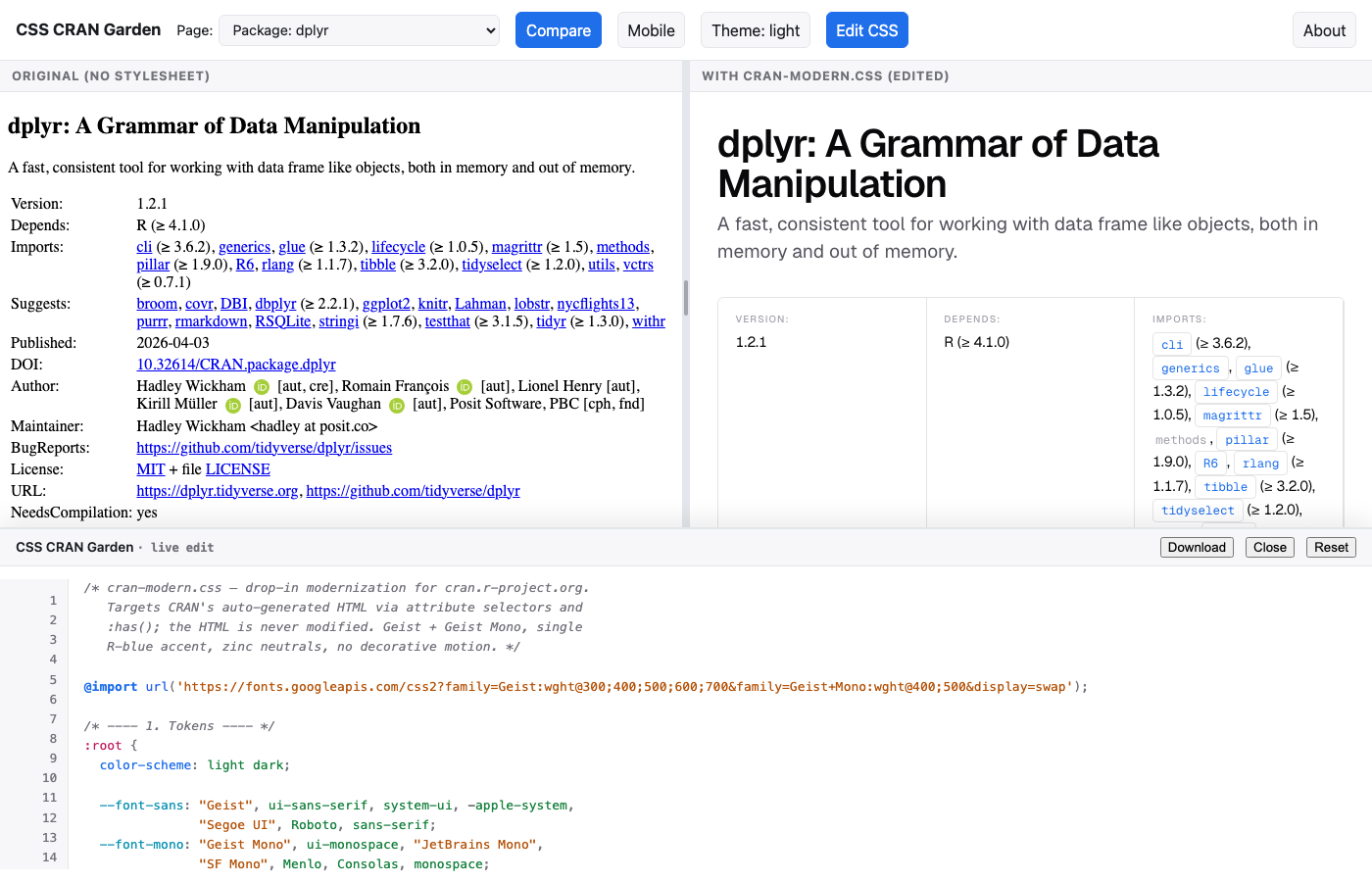
Task: Open the R6 chip in styled Imports
Action: tap(1210, 464)
